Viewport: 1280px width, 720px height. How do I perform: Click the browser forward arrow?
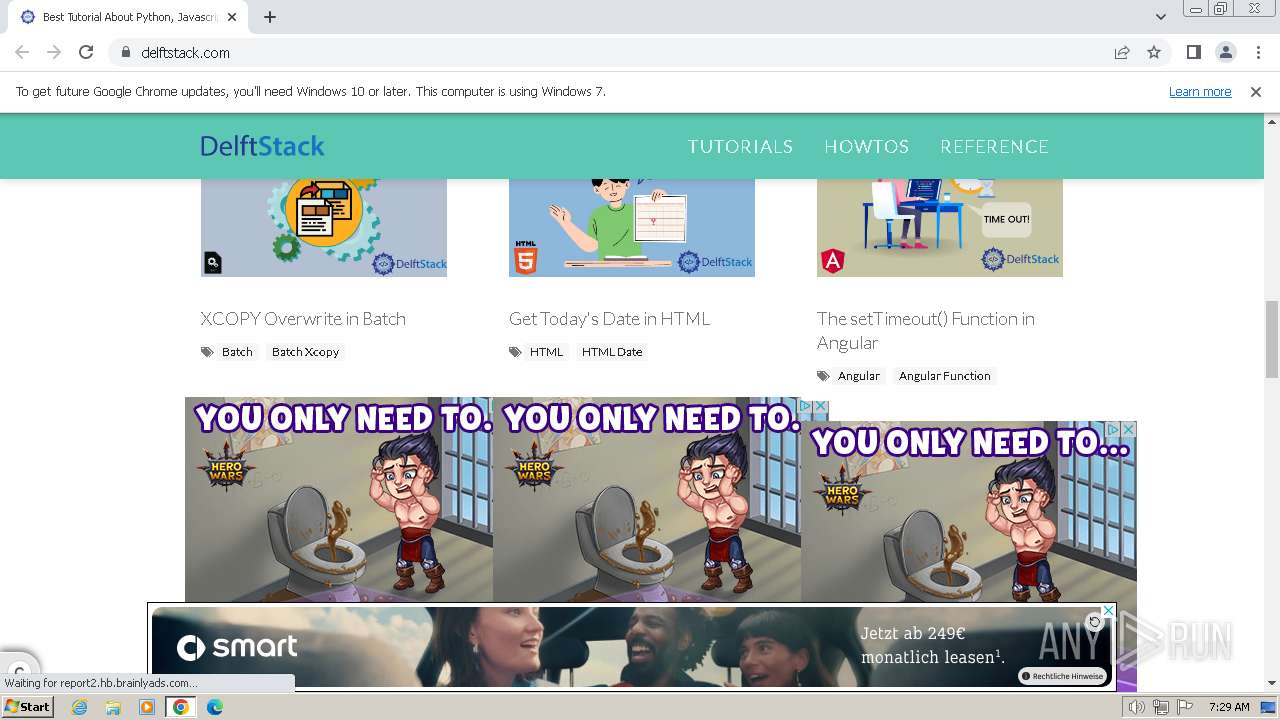pos(54,52)
